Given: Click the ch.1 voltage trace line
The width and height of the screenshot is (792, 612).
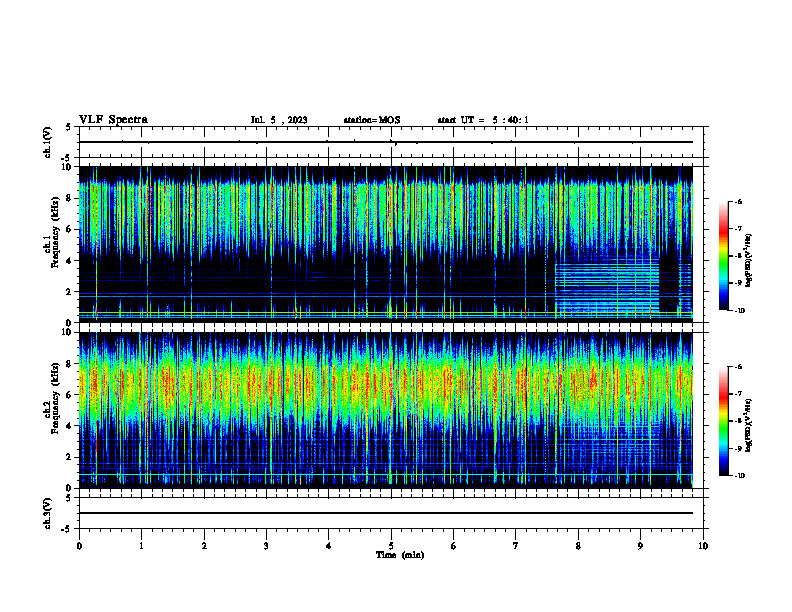Looking at the screenshot, I should (386, 142).
